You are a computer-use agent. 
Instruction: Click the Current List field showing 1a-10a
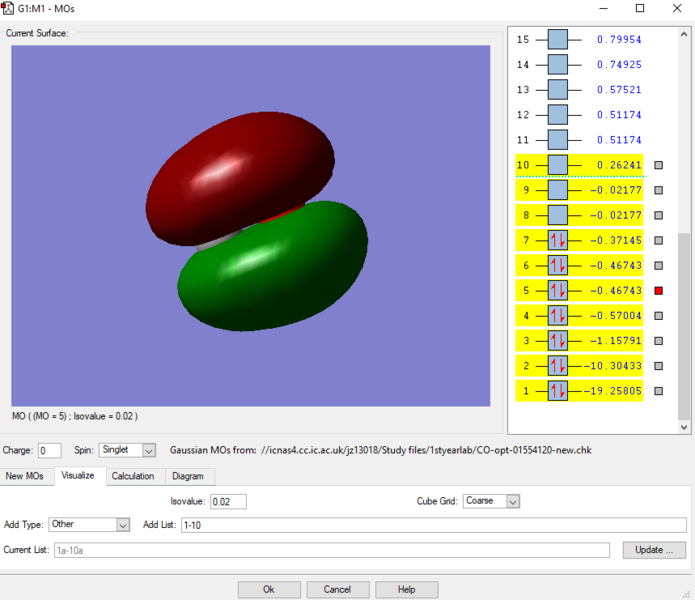pyautogui.click(x=332, y=550)
